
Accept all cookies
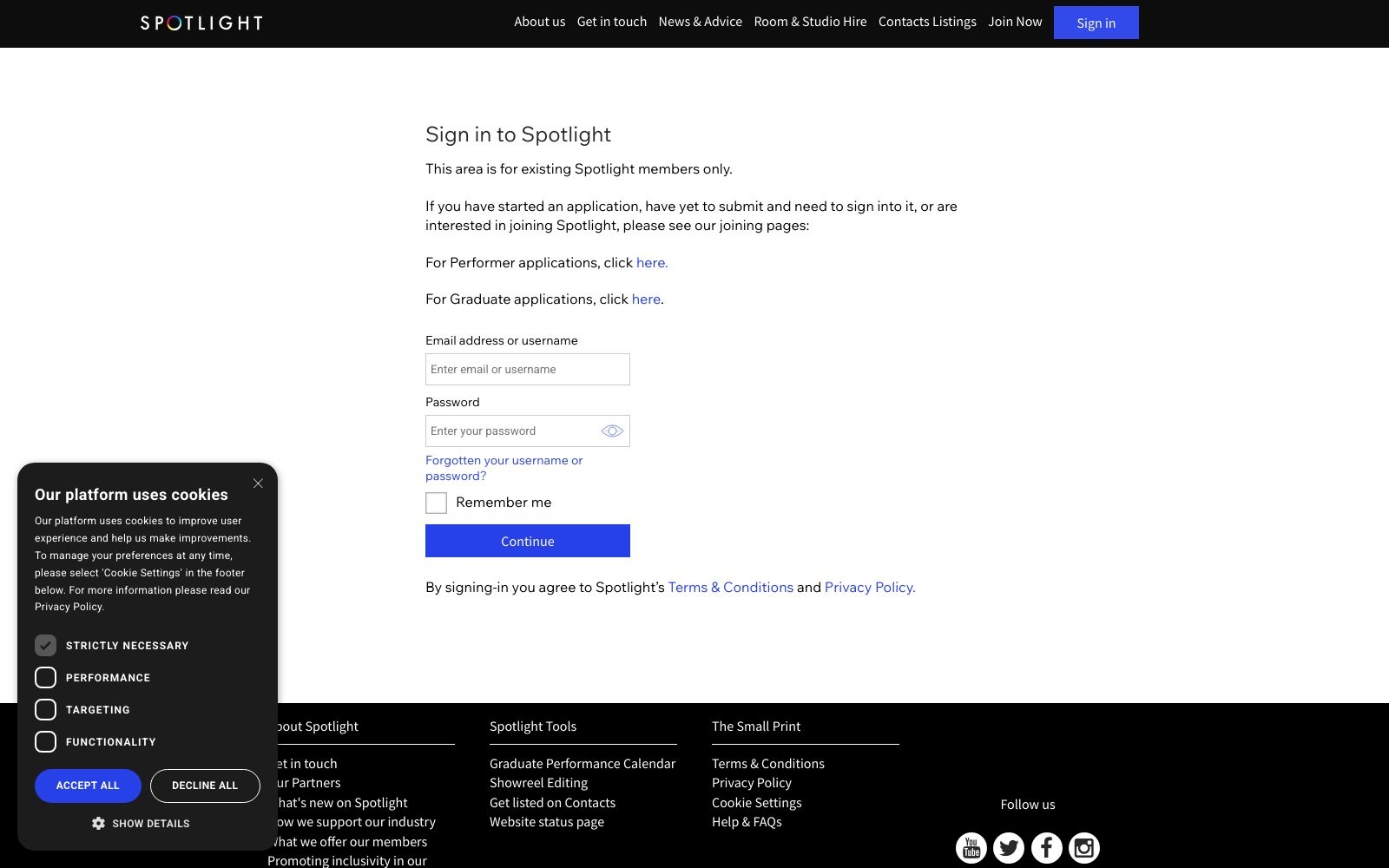point(88,786)
